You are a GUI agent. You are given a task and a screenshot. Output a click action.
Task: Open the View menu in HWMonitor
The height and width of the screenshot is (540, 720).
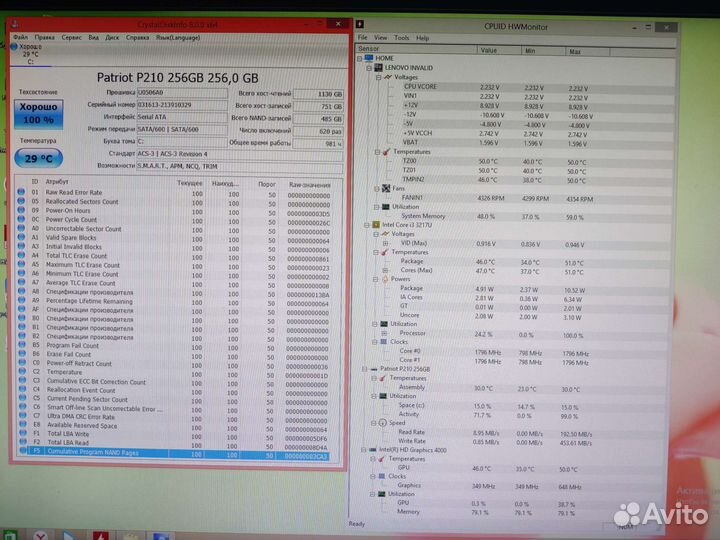tap(381, 38)
